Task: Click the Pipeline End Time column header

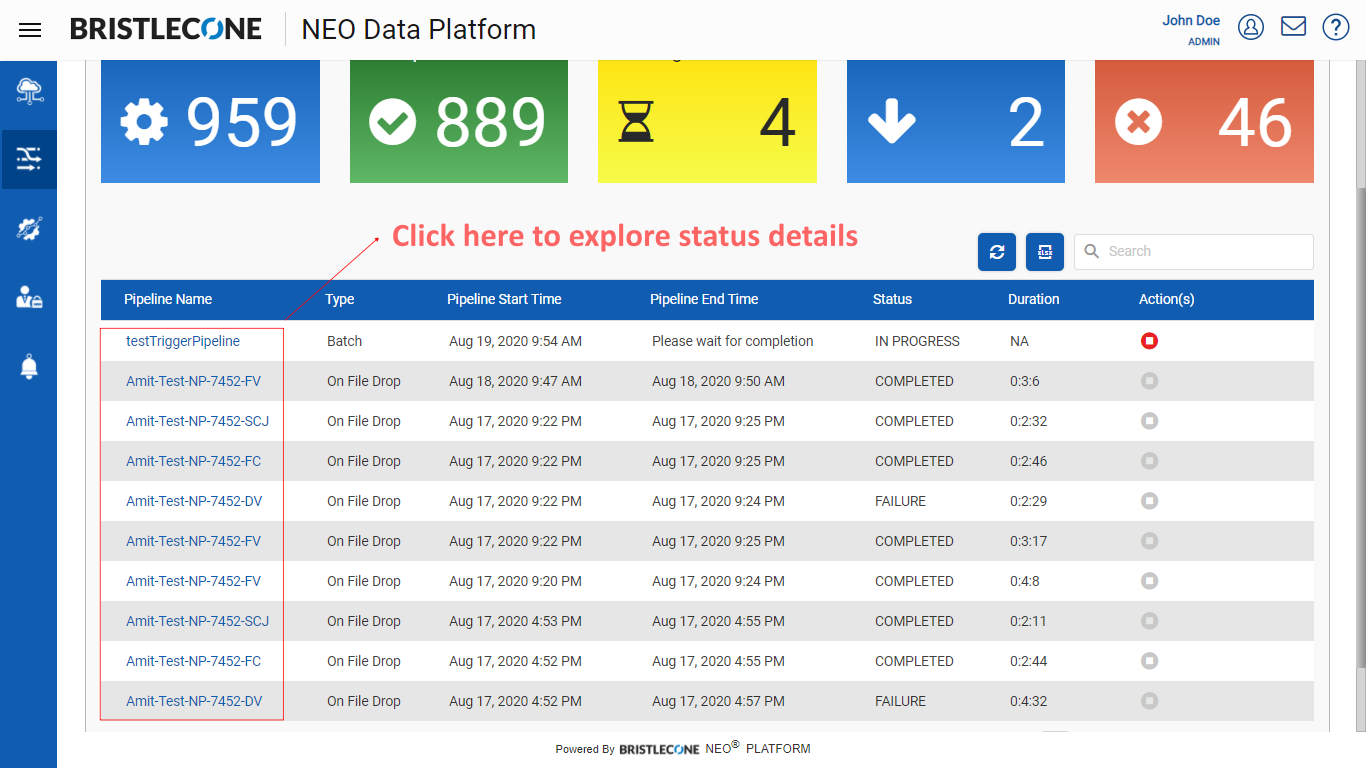Action: [704, 299]
